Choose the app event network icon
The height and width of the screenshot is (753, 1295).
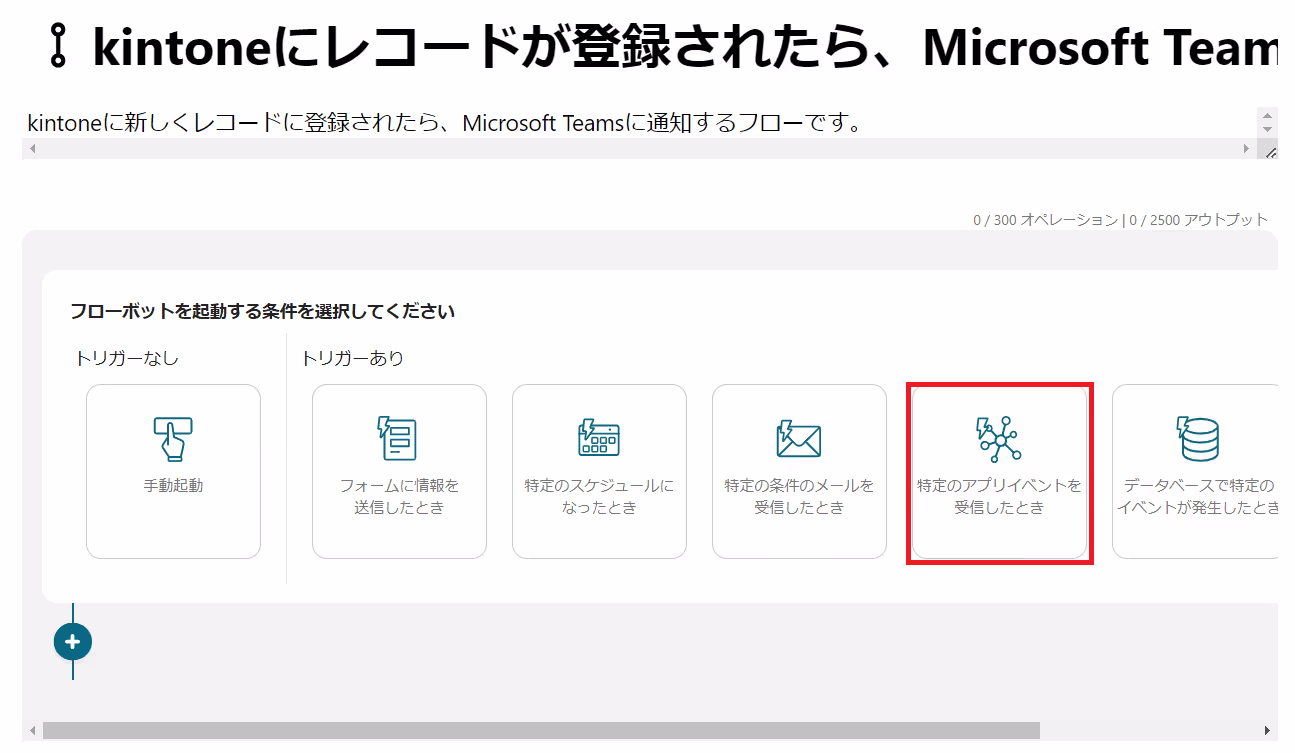(x=998, y=439)
